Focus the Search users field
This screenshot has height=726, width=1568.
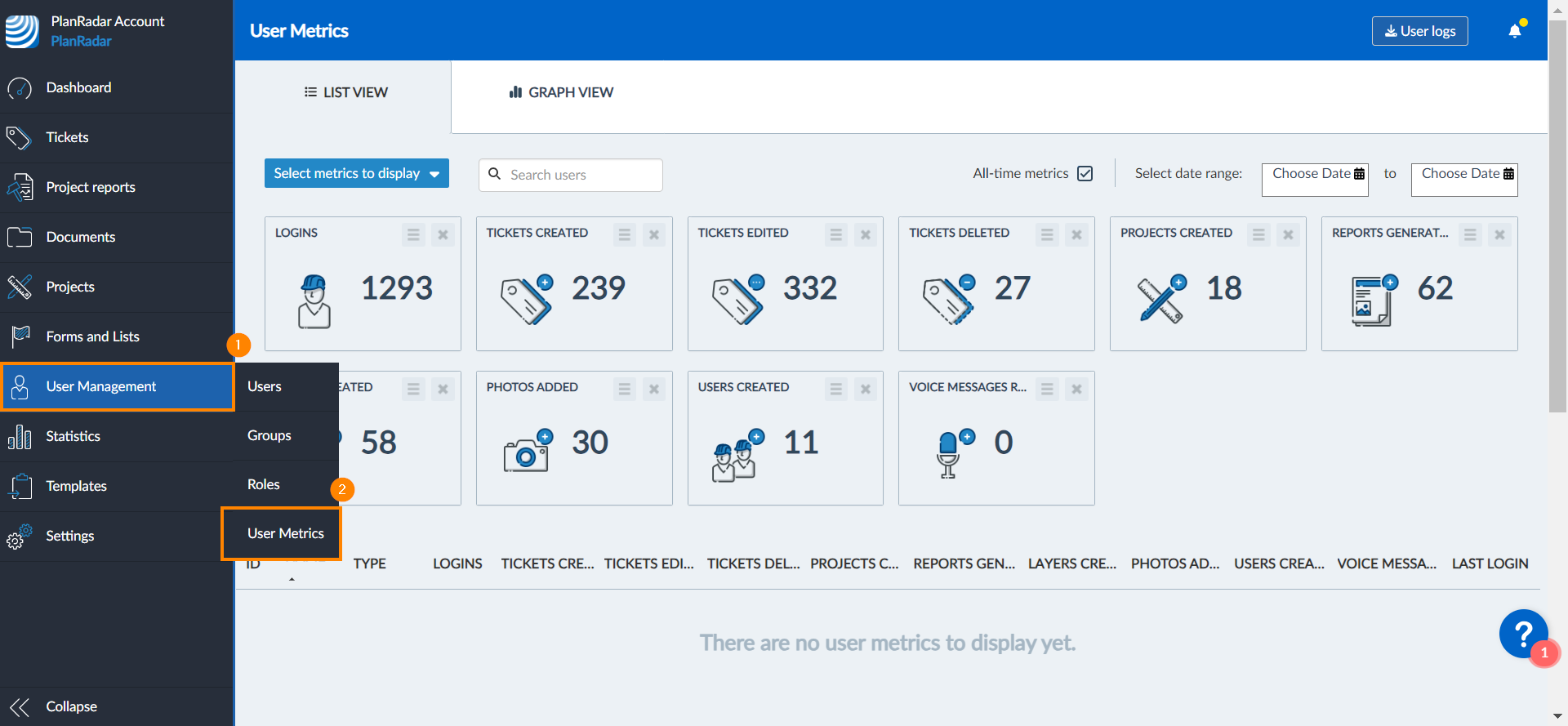click(x=580, y=175)
